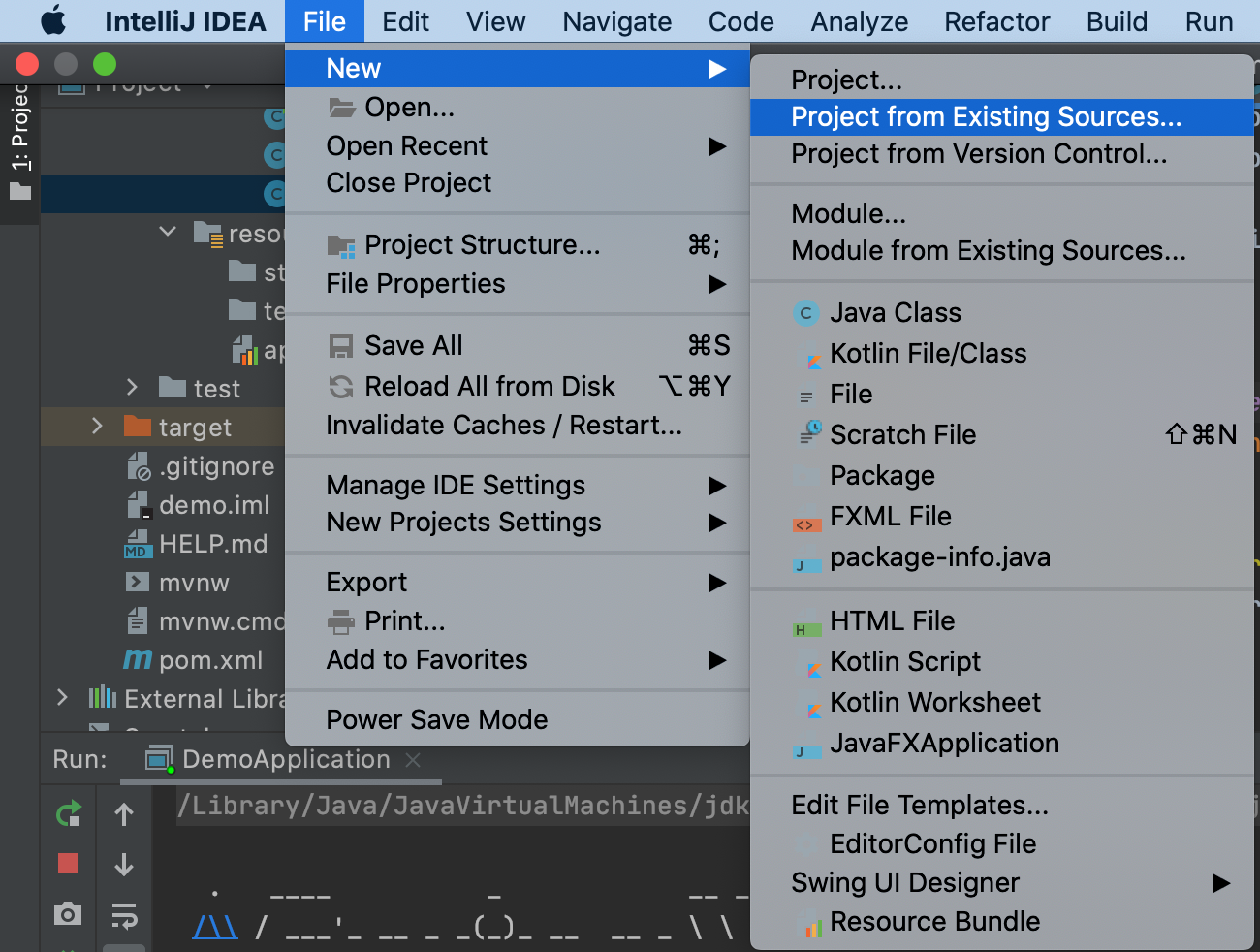The image size is (1260, 952).
Task: Toggle soft-wrap icon in Run panel
Action: point(124,915)
